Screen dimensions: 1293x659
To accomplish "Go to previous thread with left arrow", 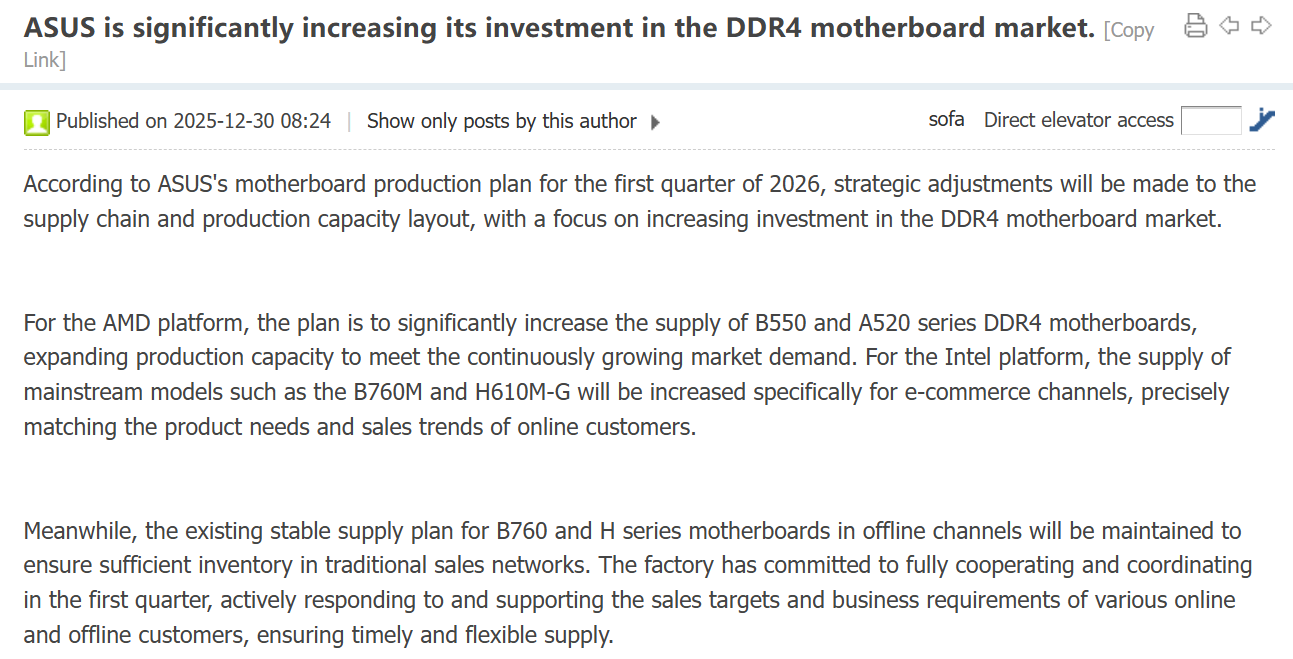I will point(1229,26).
